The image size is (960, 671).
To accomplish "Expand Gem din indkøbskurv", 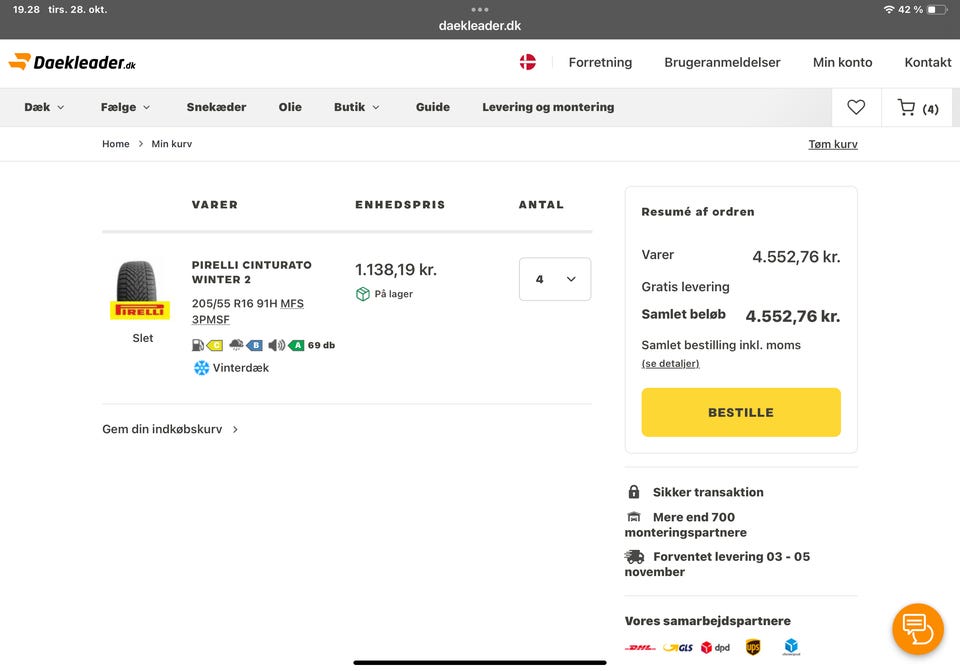I will 170,429.
